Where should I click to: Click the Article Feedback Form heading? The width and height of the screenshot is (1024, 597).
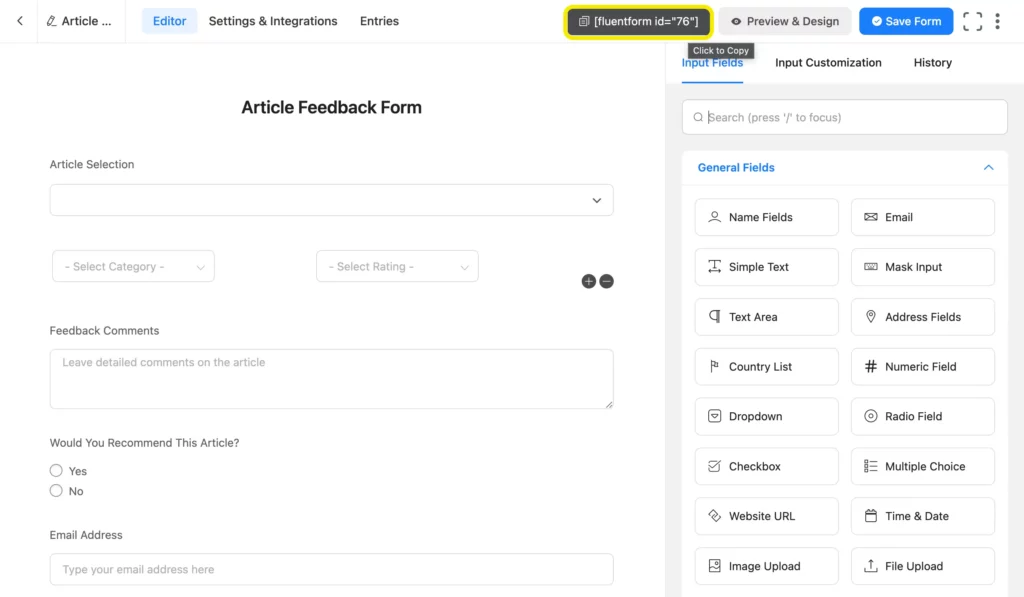point(332,107)
